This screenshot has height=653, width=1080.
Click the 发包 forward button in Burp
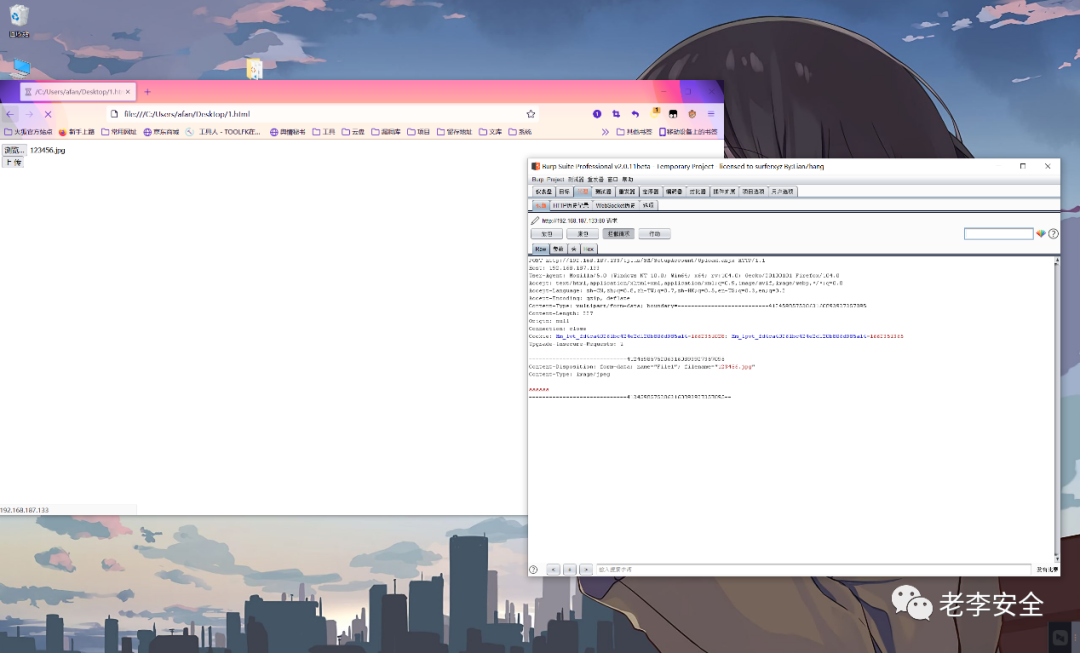[547, 234]
